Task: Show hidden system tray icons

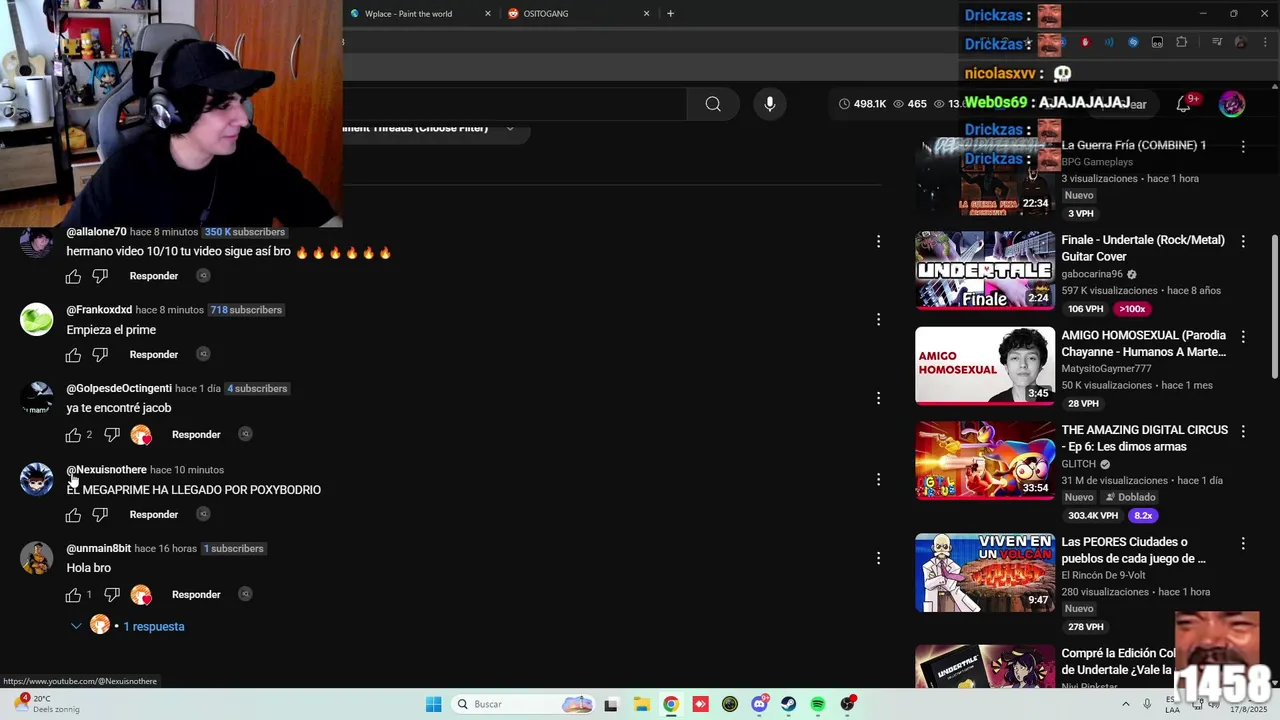Action: pyautogui.click(x=1125, y=704)
